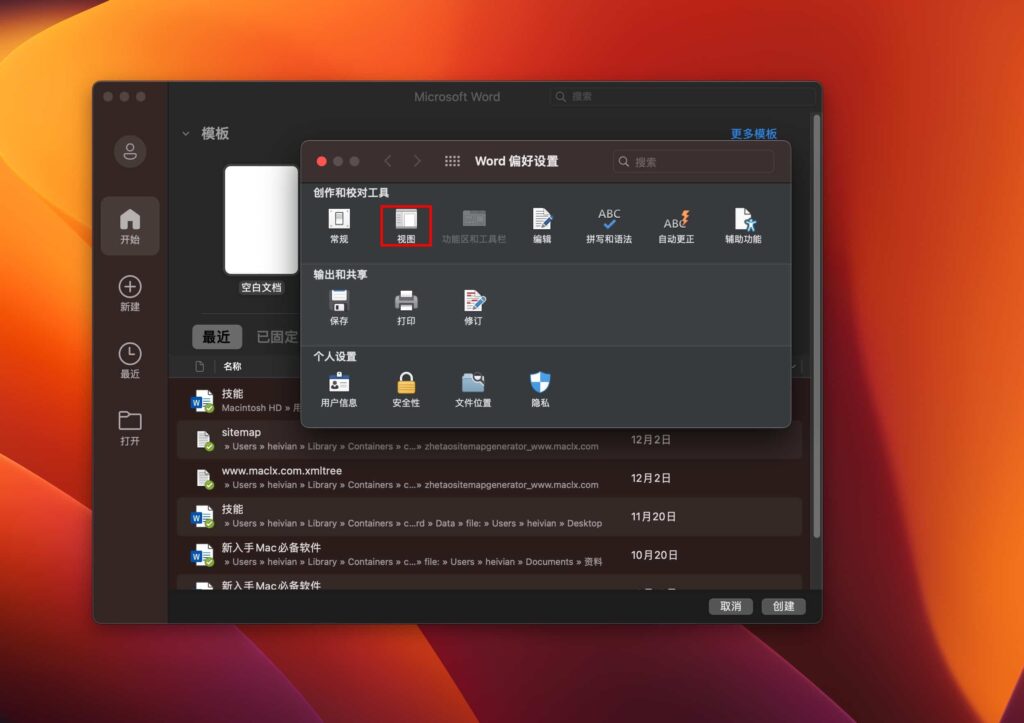This screenshot has width=1024, height=723.
Task: Click the show-all grid icon in preferences
Action: (x=452, y=160)
